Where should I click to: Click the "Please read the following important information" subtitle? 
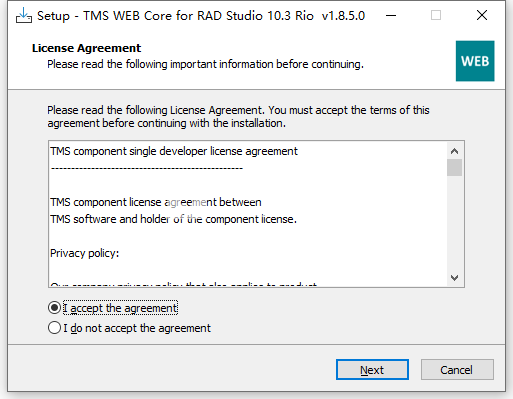[205, 64]
